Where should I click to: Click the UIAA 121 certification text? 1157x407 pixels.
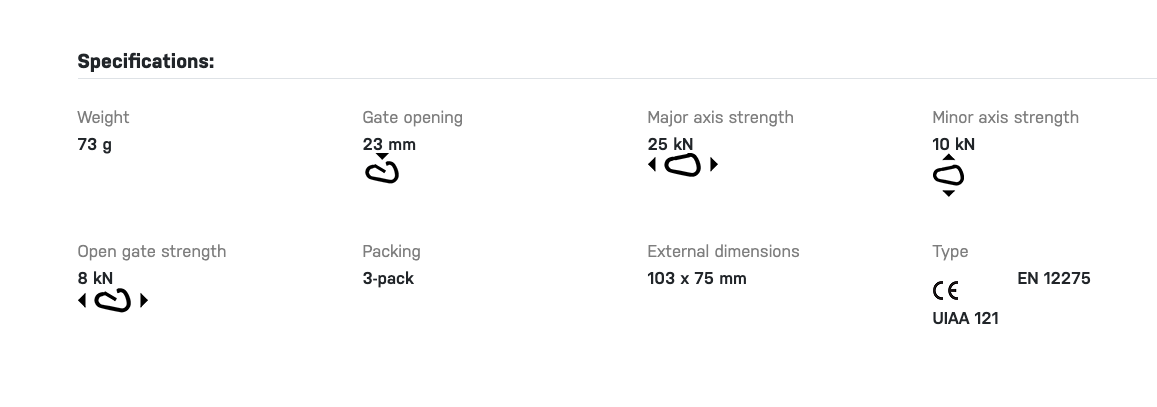pos(965,319)
